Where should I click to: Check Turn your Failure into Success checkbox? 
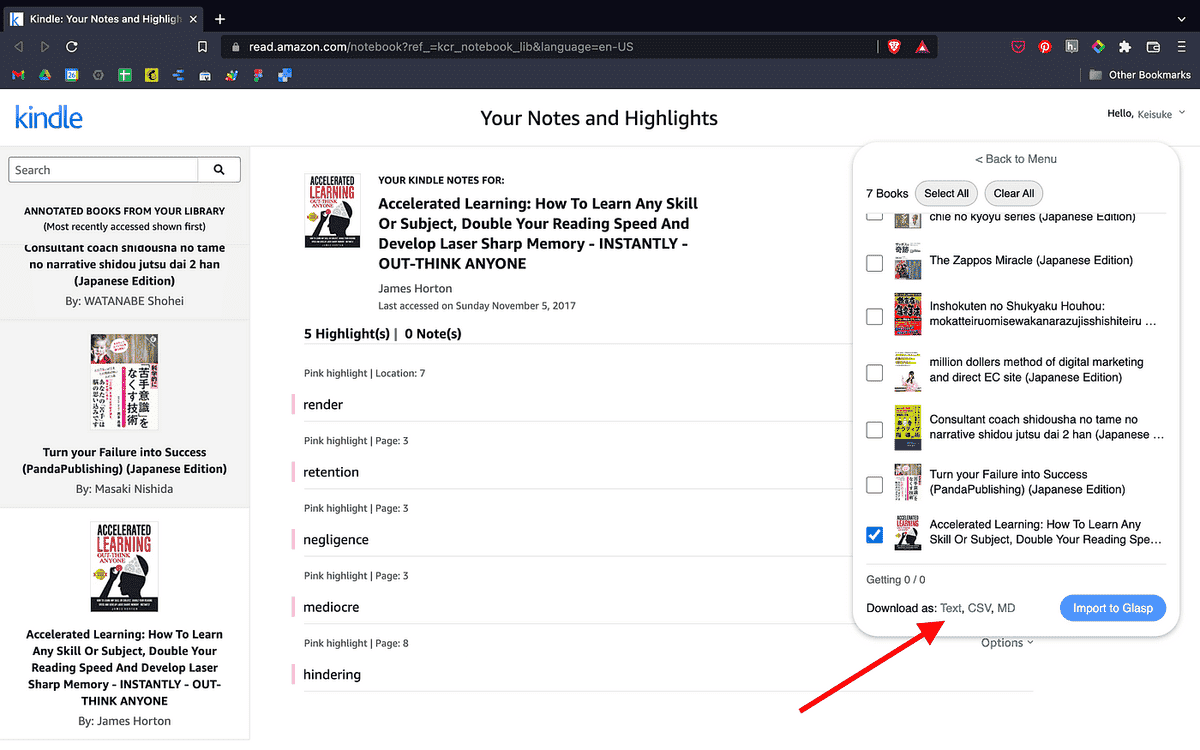874,484
